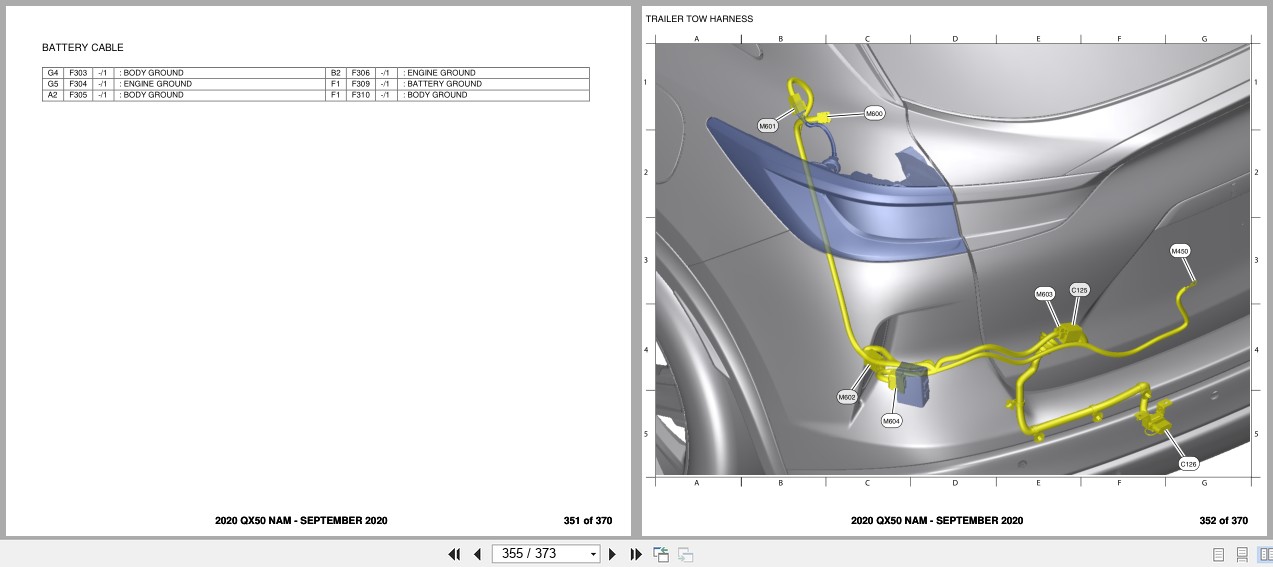Click the M600 connector callout
The image size is (1273, 567).
click(x=874, y=114)
